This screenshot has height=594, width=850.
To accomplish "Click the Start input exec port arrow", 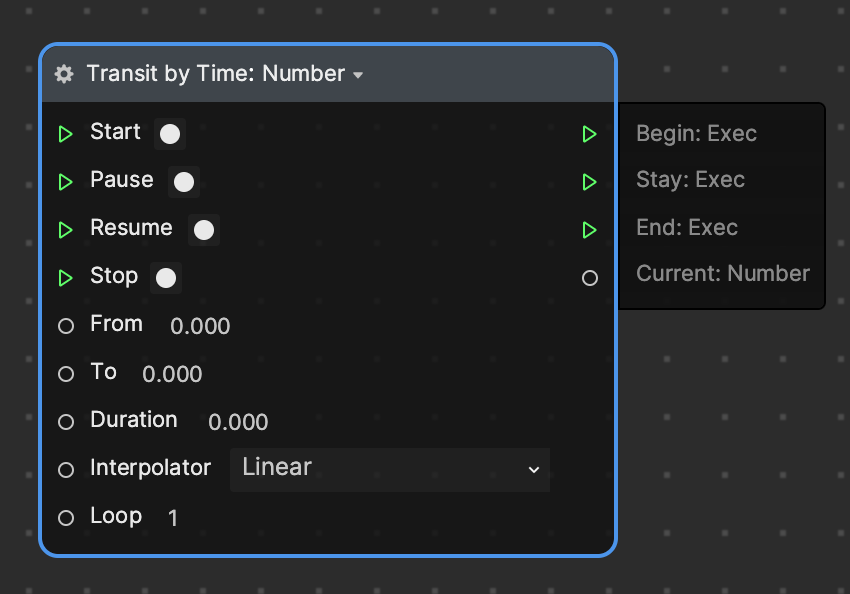I will 66,134.
